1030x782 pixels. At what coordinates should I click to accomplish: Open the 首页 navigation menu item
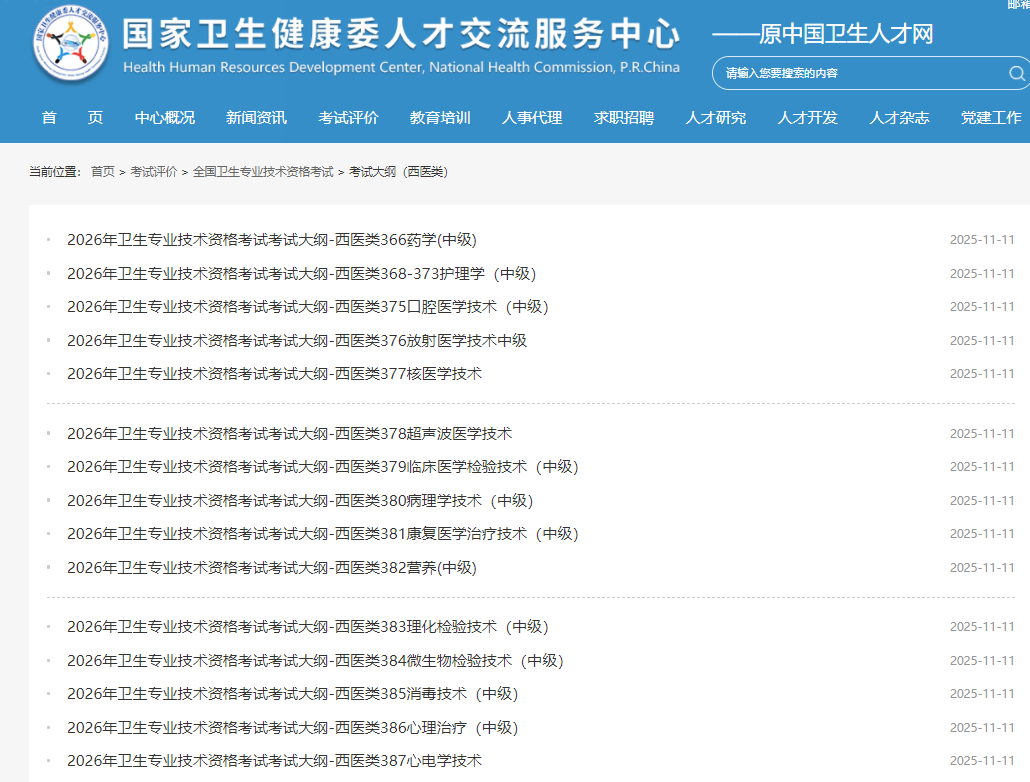click(x=72, y=118)
